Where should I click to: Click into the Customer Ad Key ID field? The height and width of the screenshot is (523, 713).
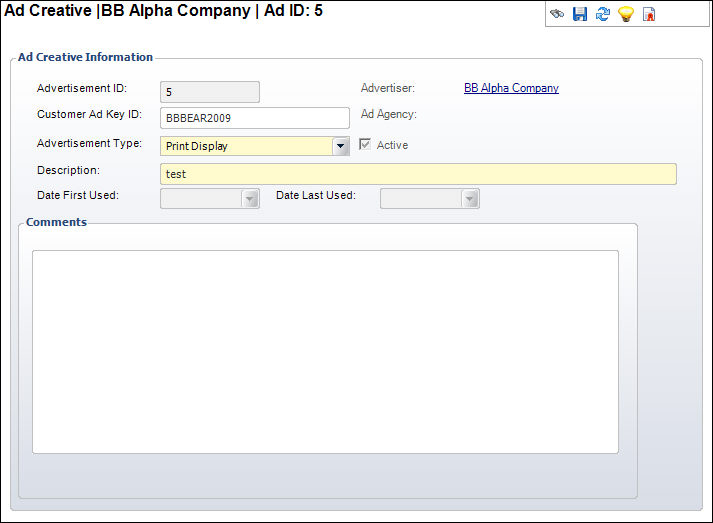(254, 118)
